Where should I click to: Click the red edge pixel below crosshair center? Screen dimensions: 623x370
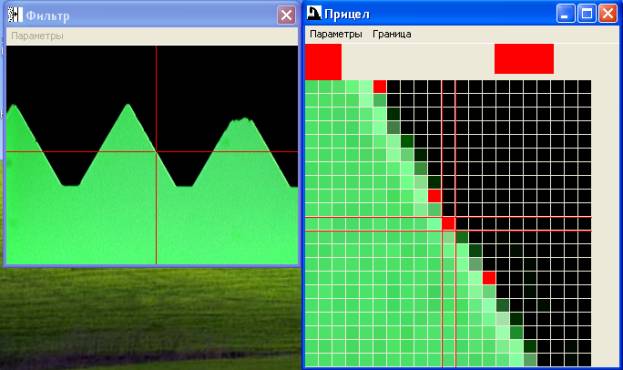click(490, 278)
